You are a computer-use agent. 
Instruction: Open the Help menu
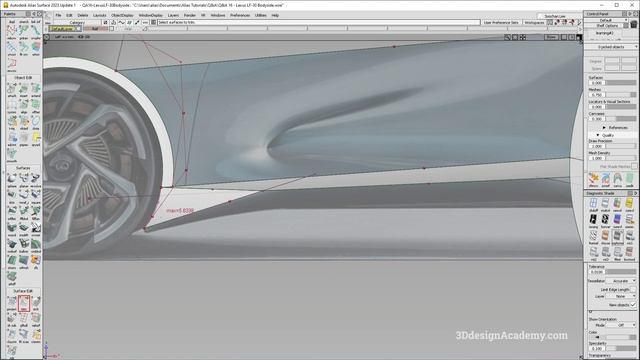(276, 15)
